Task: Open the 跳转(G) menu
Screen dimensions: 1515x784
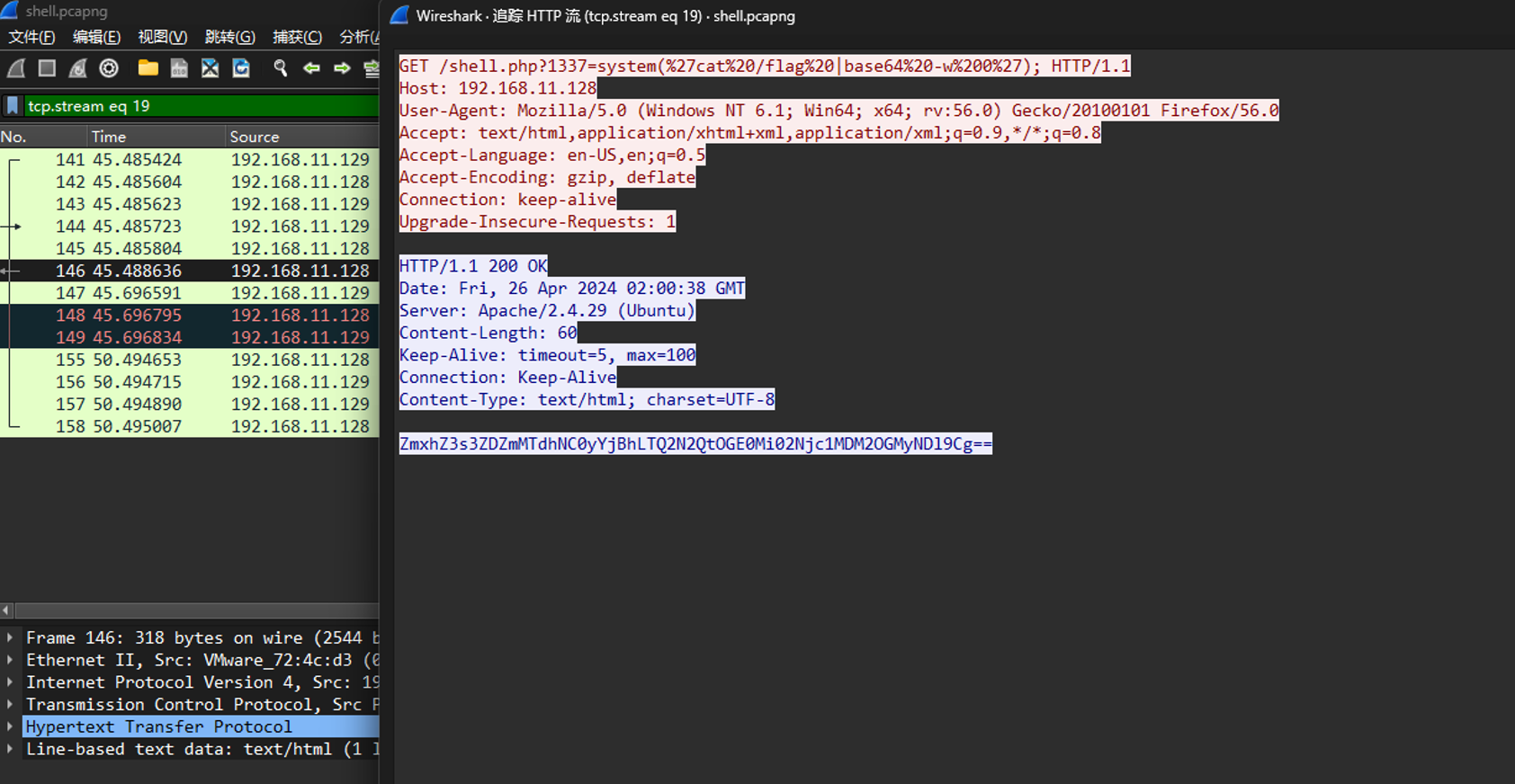Action: pos(229,37)
